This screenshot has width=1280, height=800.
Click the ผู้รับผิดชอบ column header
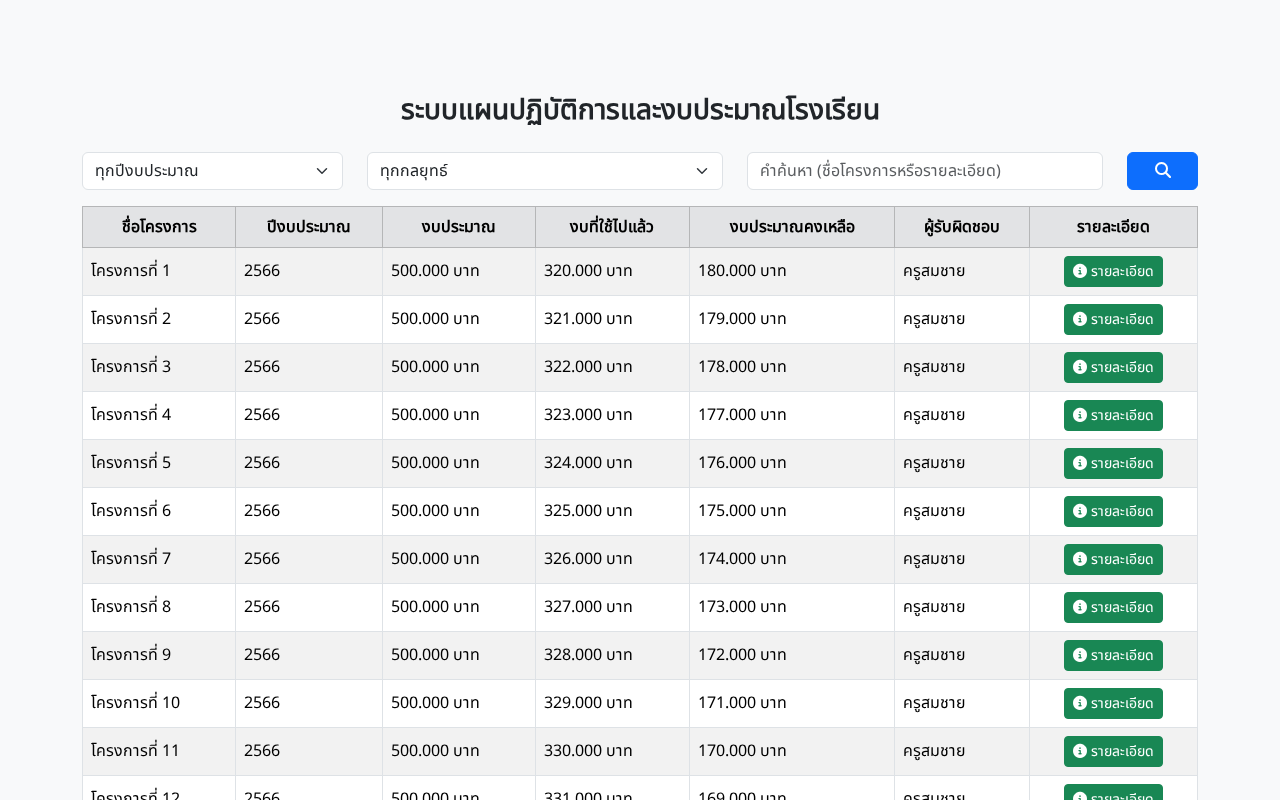coord(962,227)
